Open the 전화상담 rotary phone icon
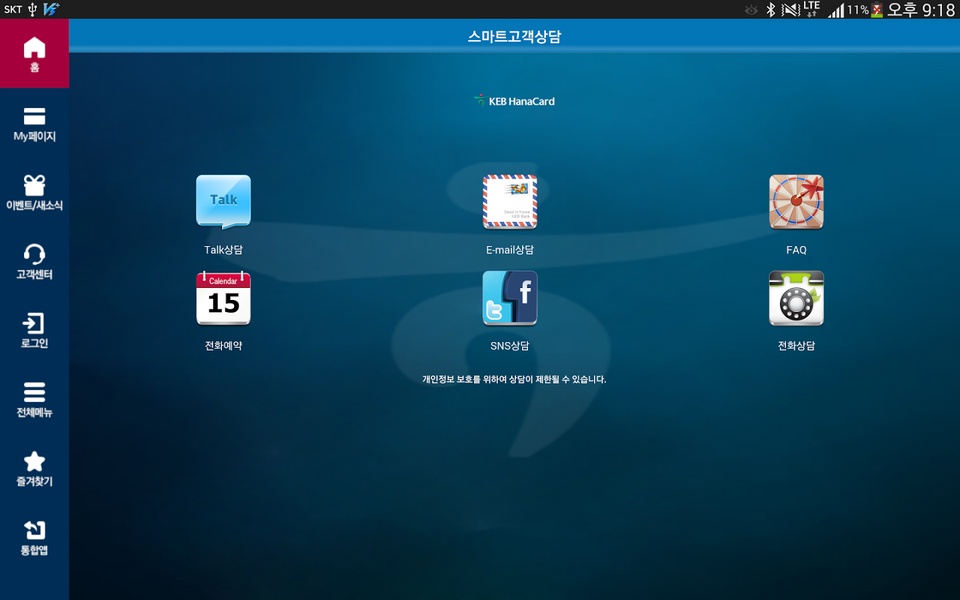960x600 pixels. 797,298
